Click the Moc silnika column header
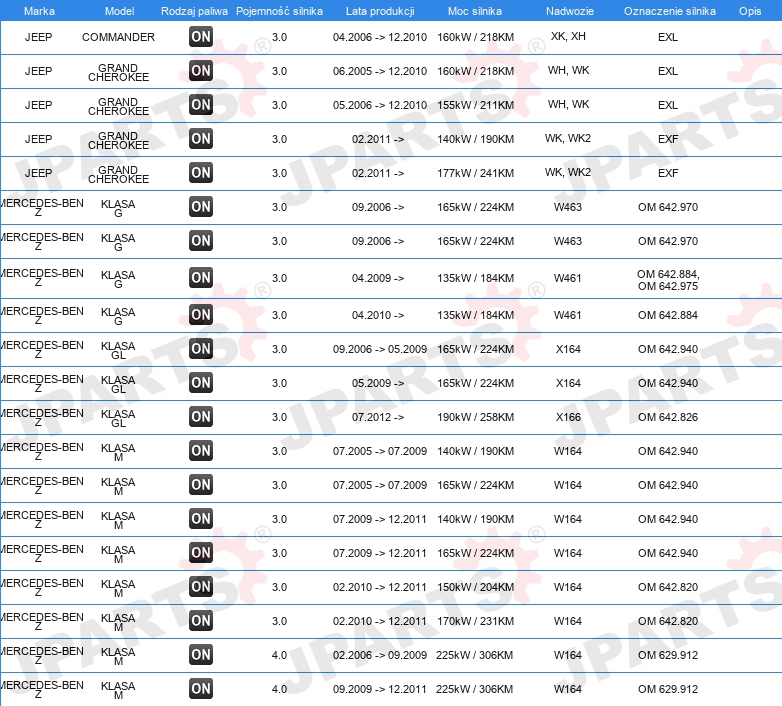This screenshot has height=706, width=782. [475, 11]
